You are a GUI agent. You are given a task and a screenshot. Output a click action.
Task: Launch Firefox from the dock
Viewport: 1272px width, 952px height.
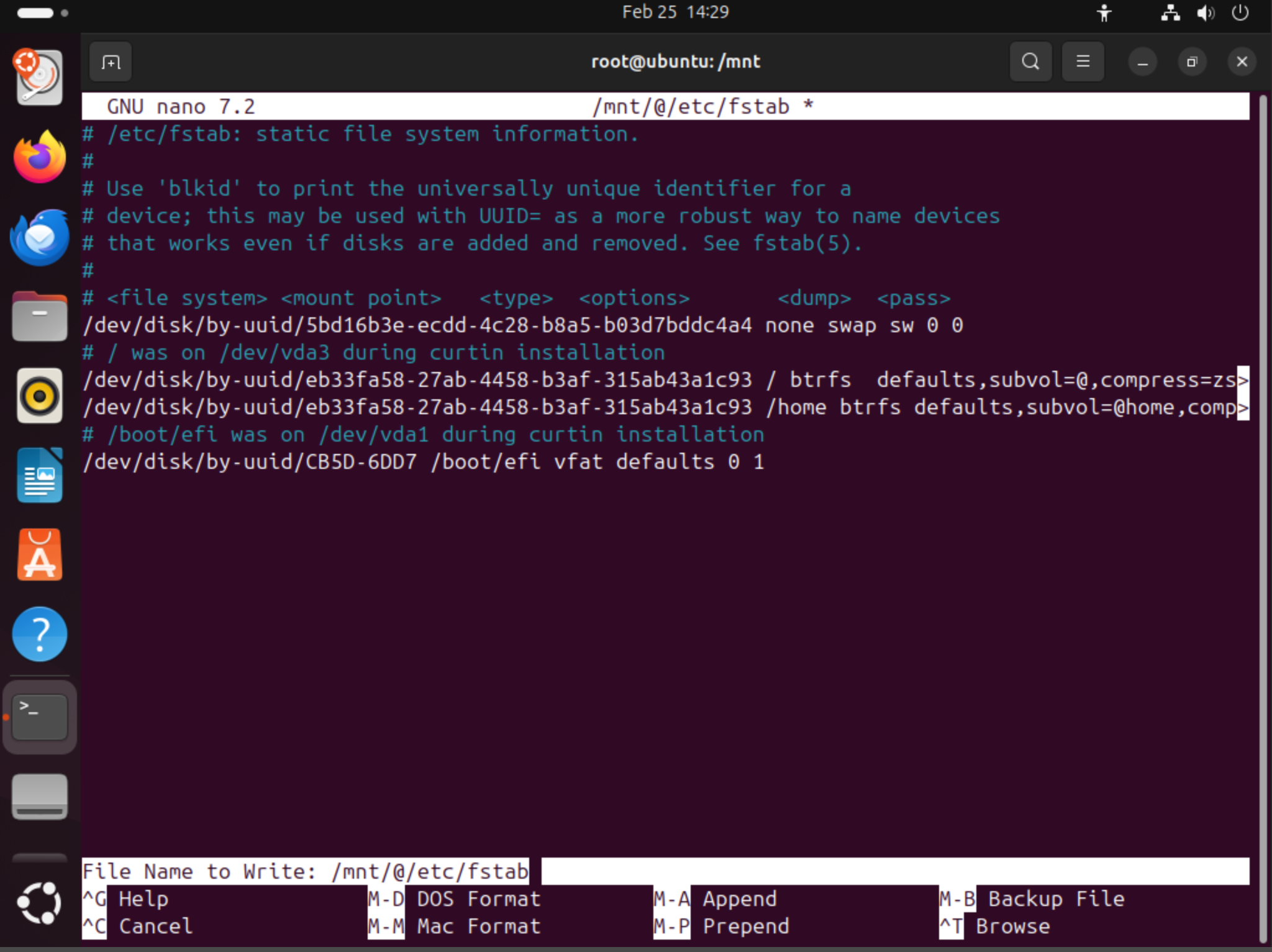[40, 157]
